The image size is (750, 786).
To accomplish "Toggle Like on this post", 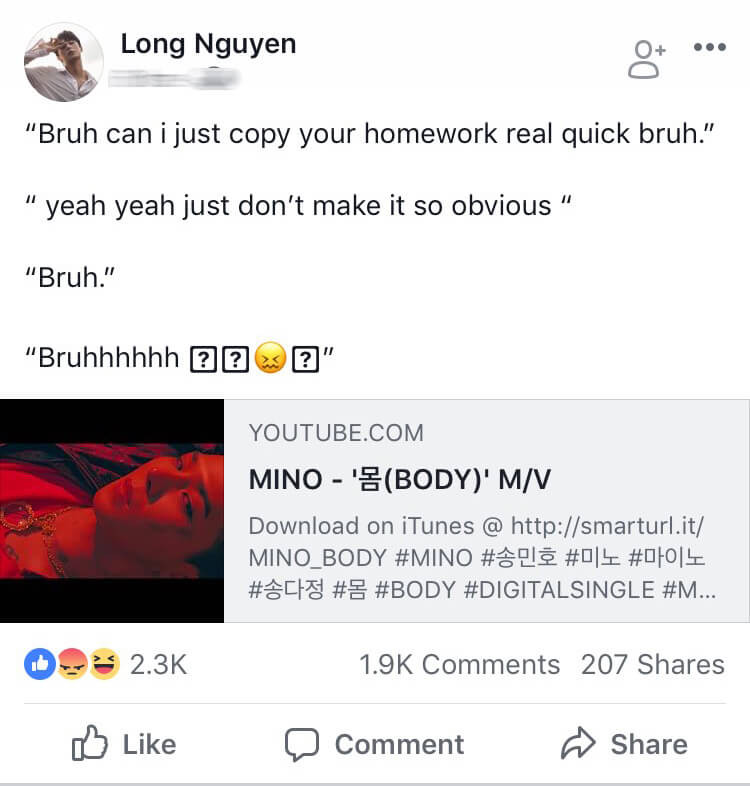I will click(124, 744).
